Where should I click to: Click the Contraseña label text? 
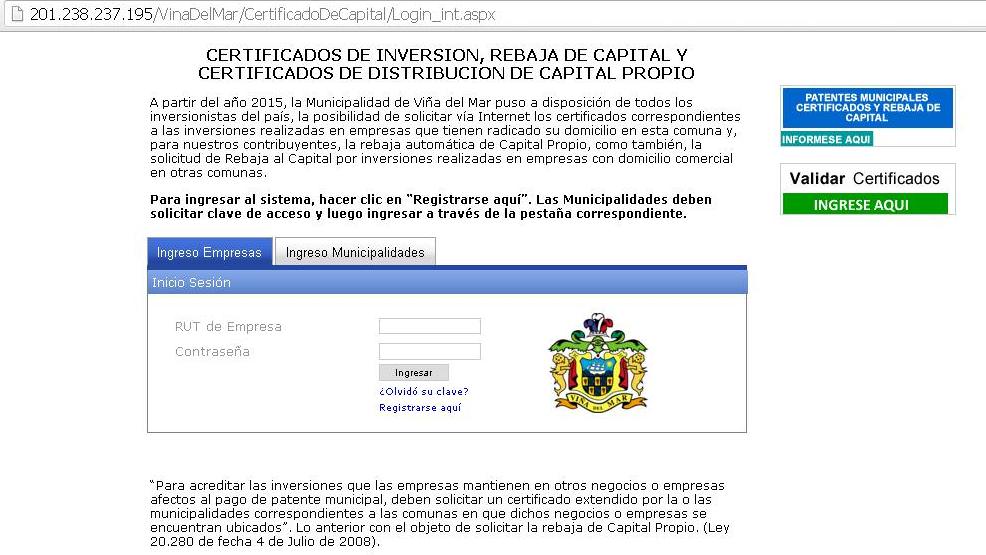(x=212, y=352)
